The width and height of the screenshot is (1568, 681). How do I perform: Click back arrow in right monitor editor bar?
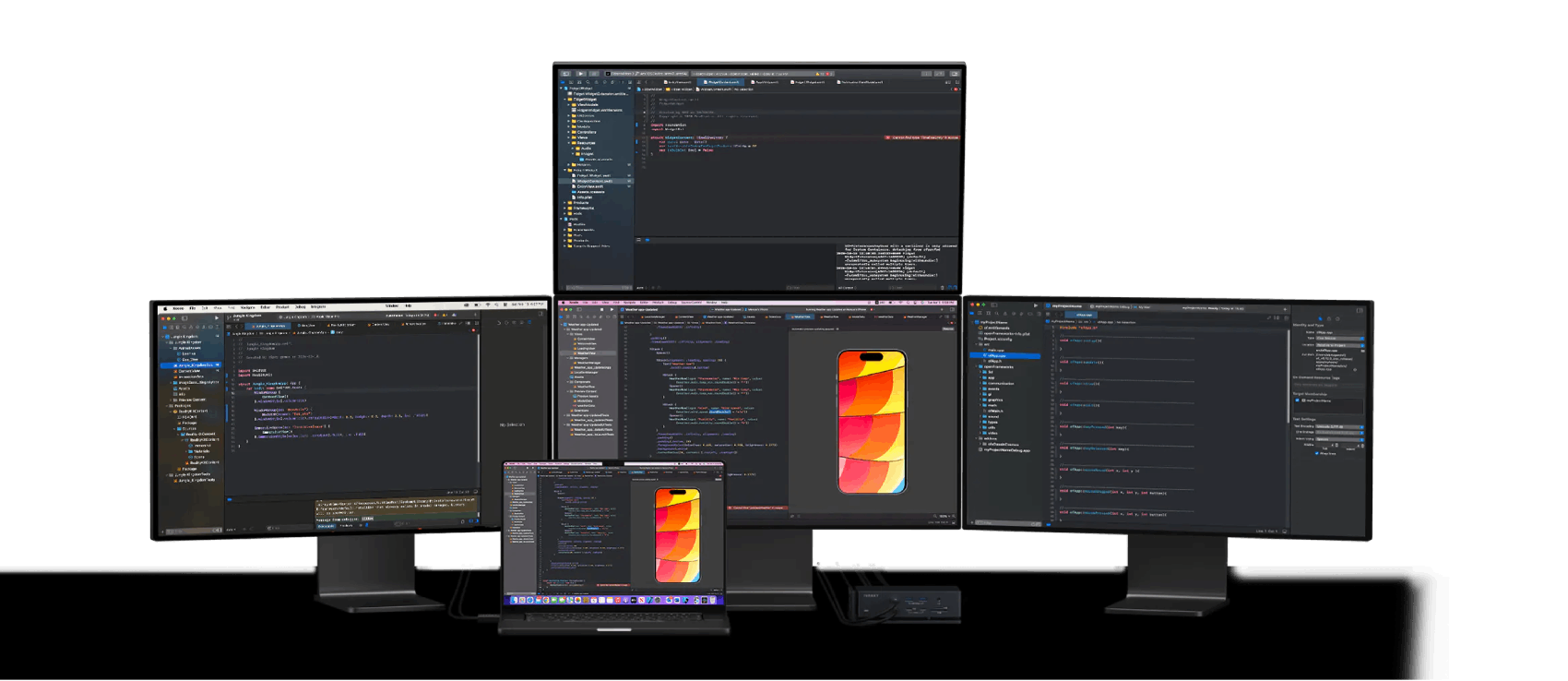pyautogui.click(x=1056, y=315)
